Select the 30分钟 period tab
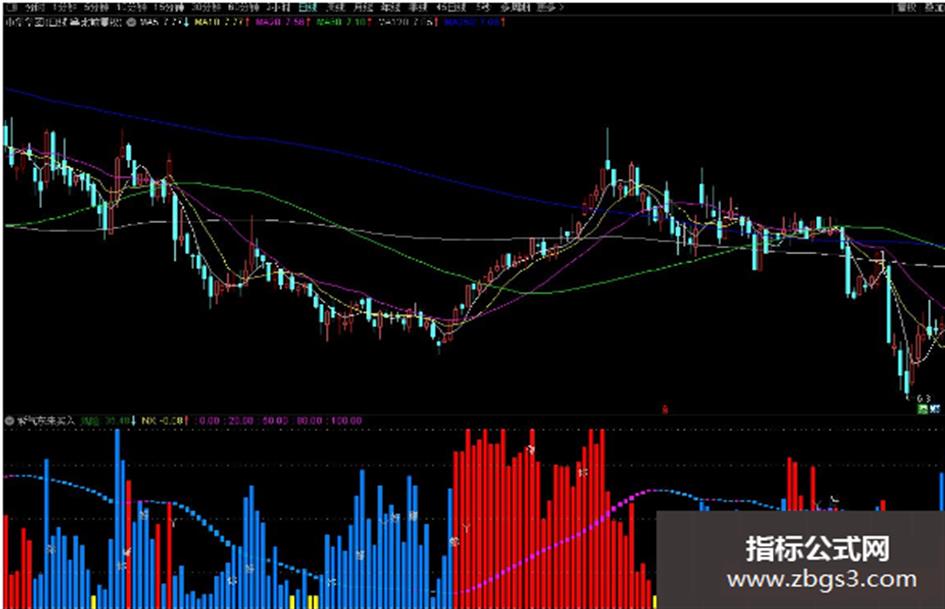Image resolution: width=945 pixels, height=609 pixels. click(x=204, y=7)
